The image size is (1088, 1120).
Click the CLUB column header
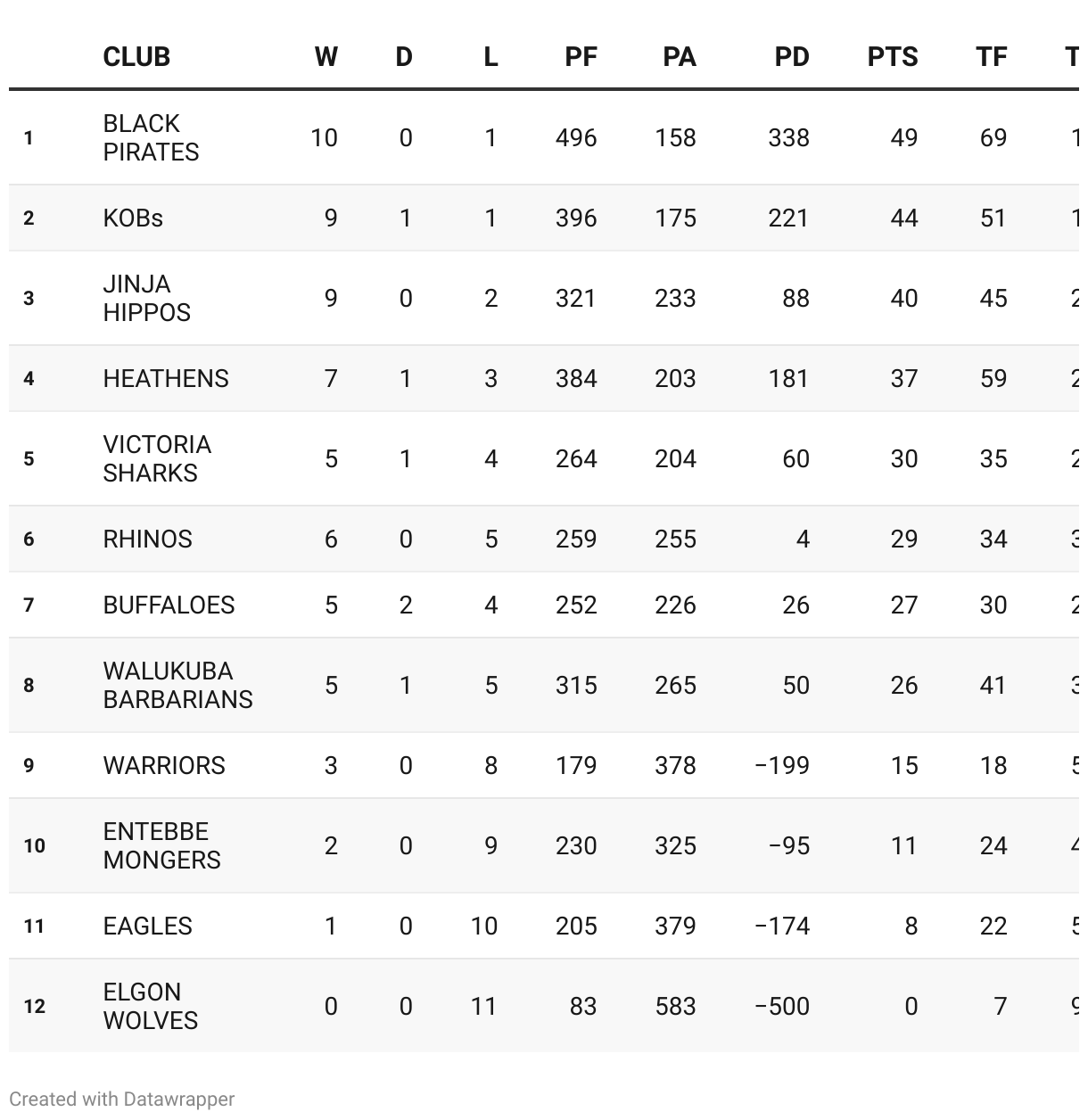[136, 57]
